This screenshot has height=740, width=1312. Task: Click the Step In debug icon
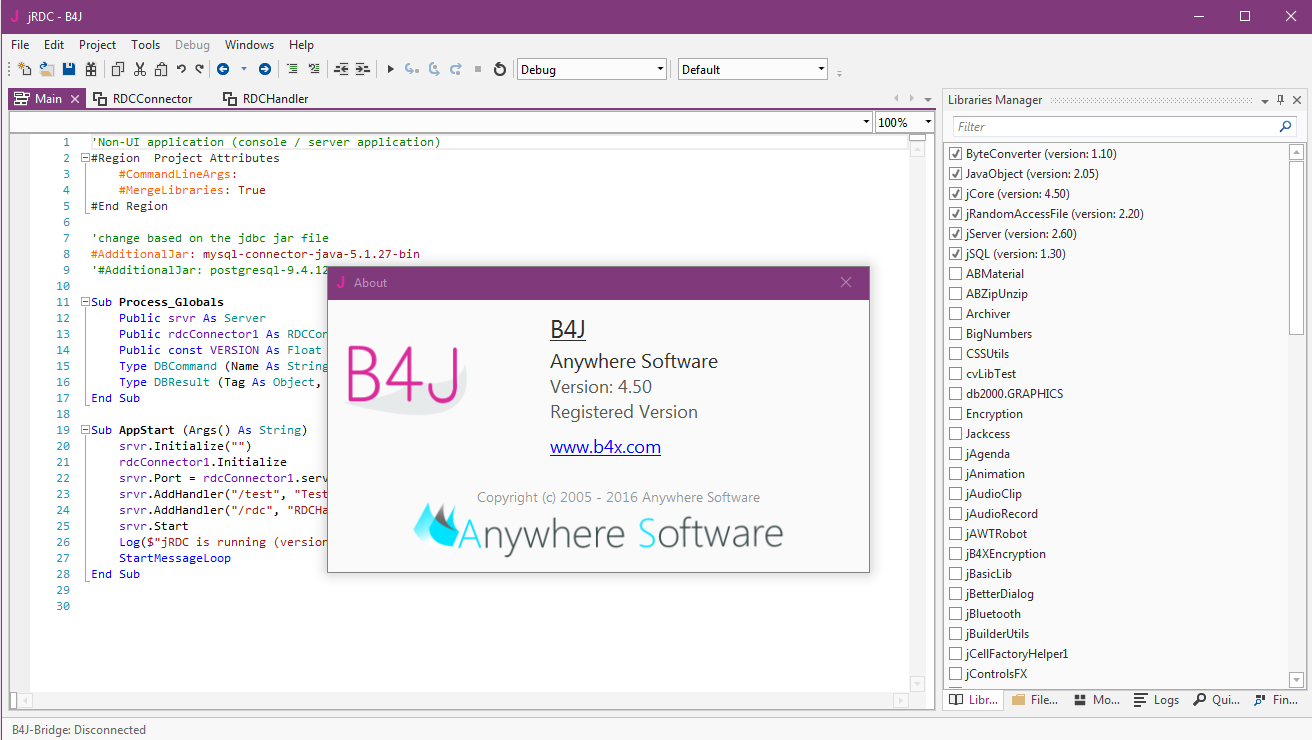click(412, 69)
